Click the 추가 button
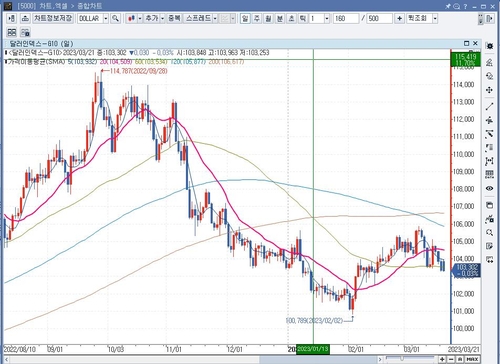Image resolution: width=500 pixels, height=364 pixels. [x=152, y=18]
